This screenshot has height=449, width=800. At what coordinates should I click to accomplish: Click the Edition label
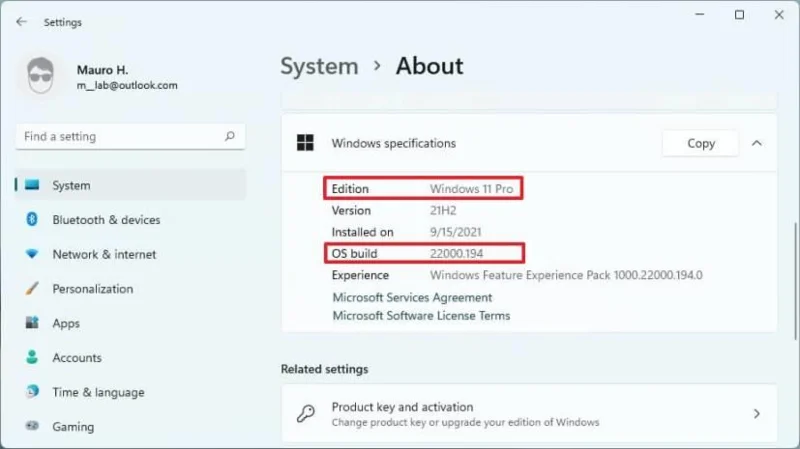click(x=349, y=189)
